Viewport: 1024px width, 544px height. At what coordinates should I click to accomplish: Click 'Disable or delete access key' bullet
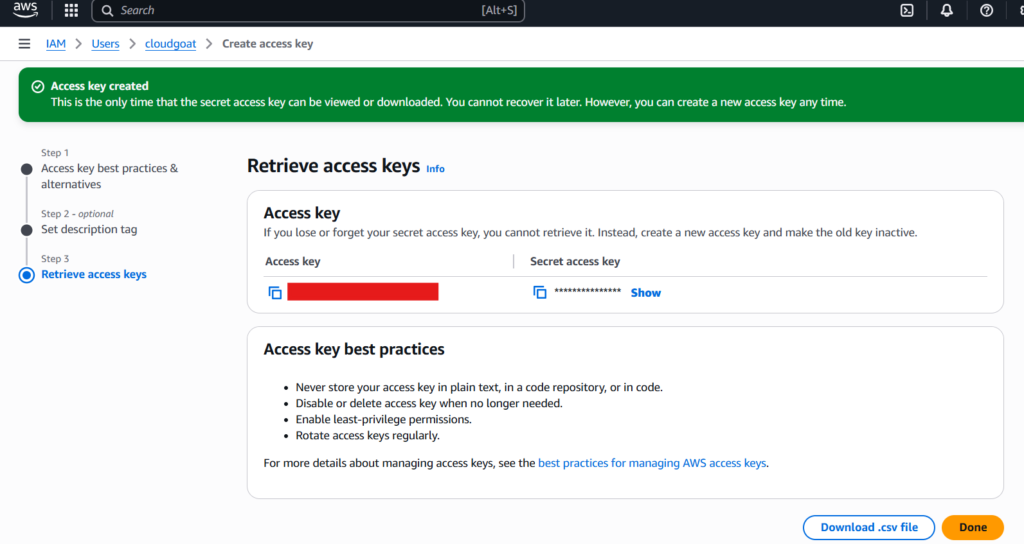428,404
